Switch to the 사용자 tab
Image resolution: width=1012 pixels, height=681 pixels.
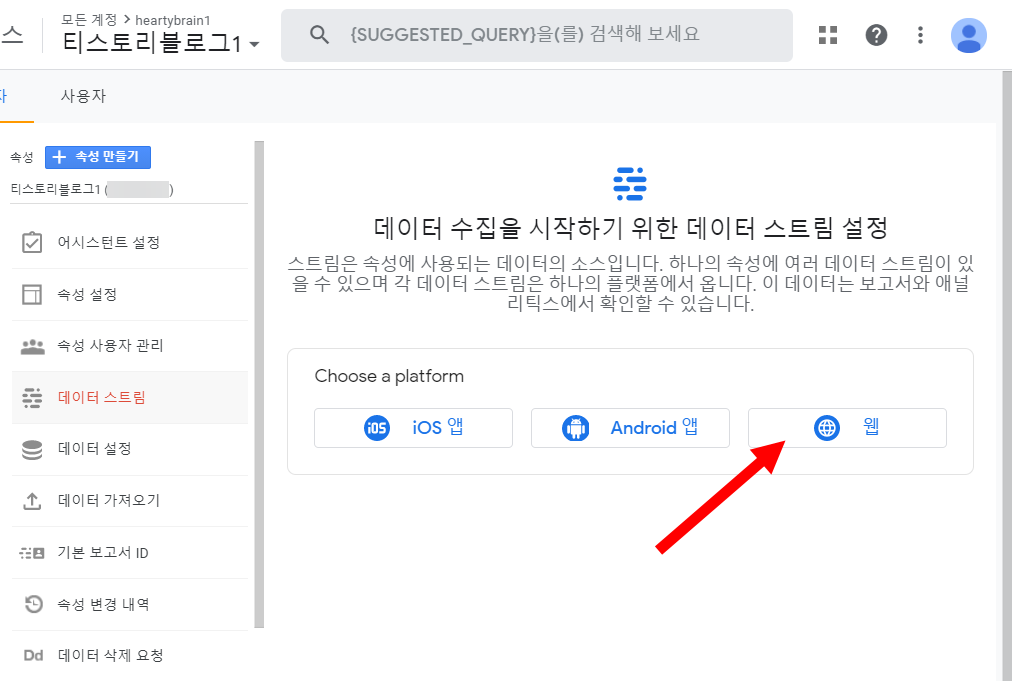point(83,96)
